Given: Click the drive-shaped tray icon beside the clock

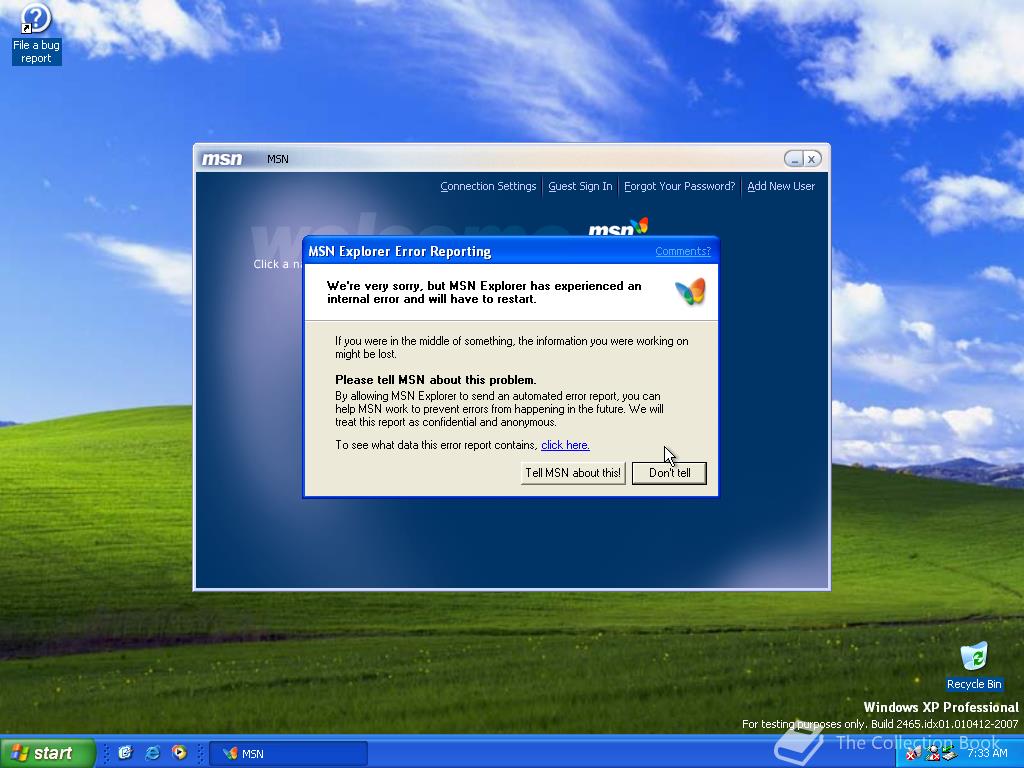Looking at the screenshot, I should [949, 755].
